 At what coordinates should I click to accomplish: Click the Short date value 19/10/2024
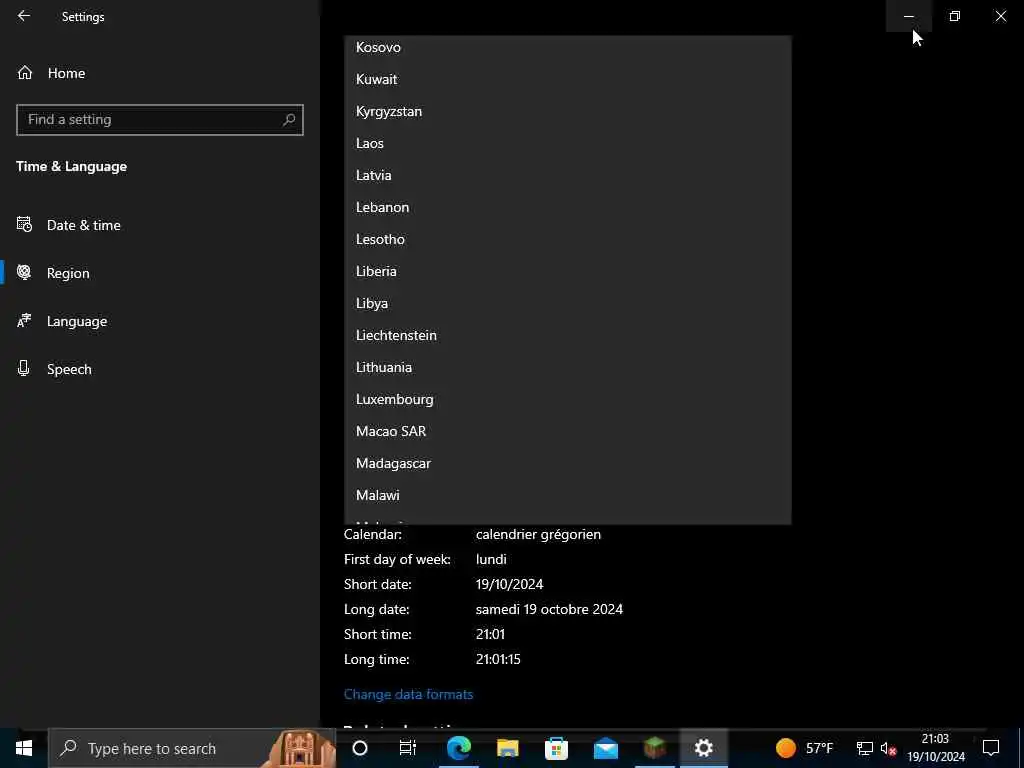tap(509, 584)
